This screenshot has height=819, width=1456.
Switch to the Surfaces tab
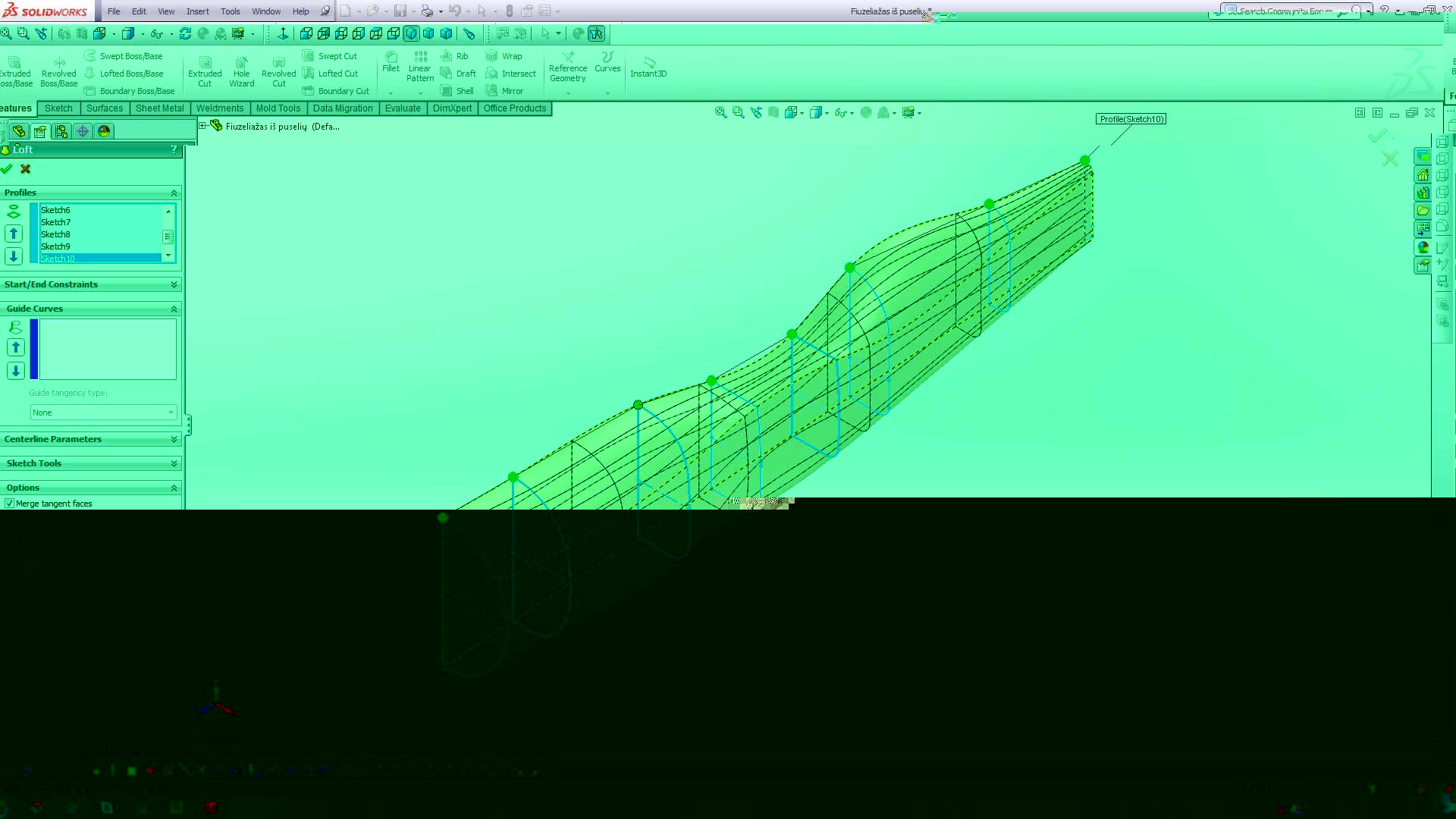(104, 108)
